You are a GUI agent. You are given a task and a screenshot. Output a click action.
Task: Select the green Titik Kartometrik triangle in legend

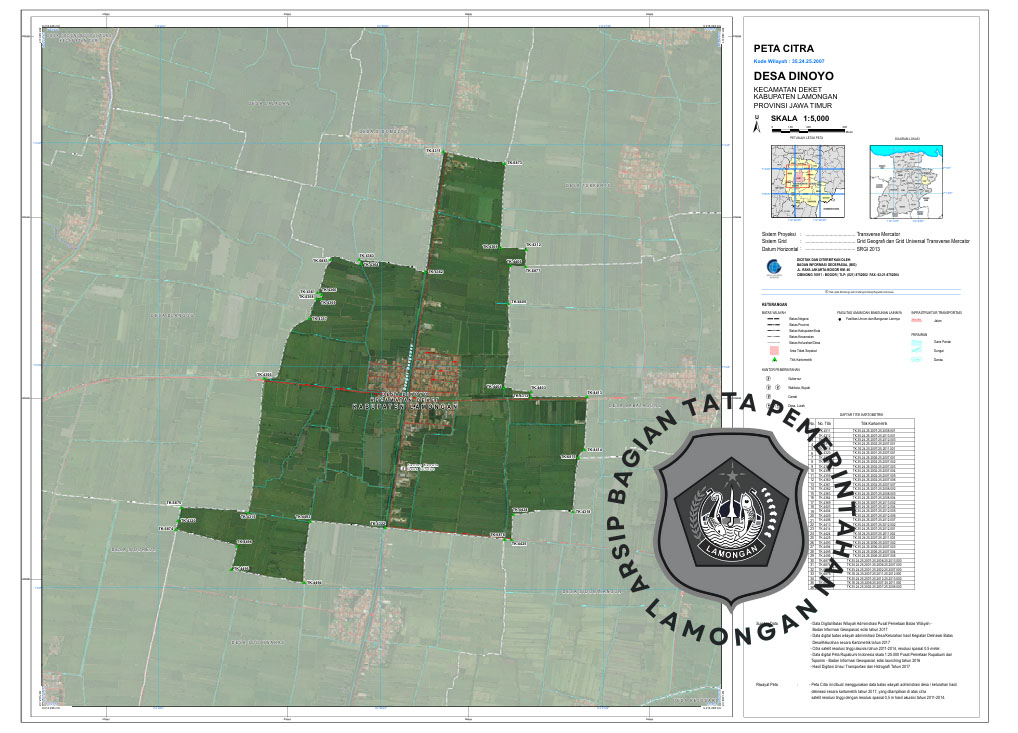pyautogui.click(x=769, y=359)
